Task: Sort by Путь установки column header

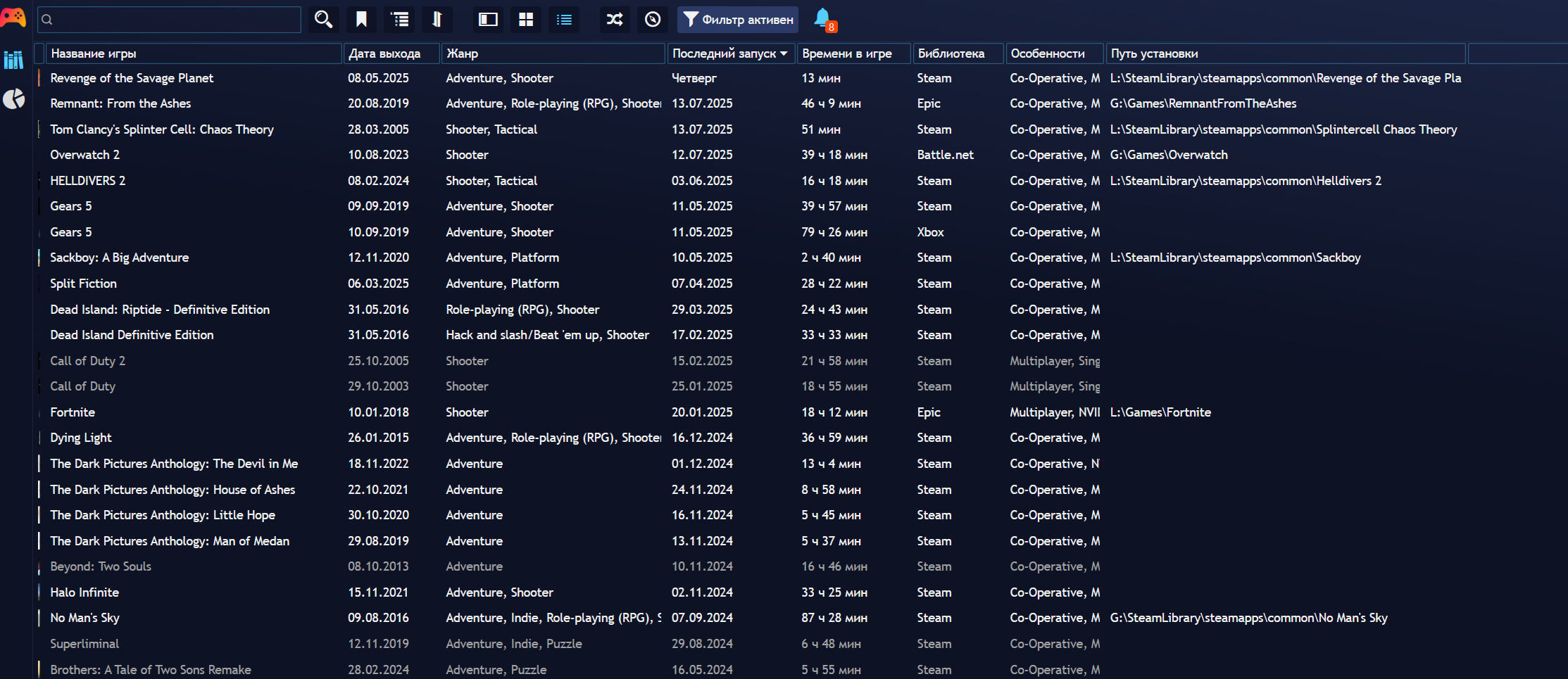Action: [1286, 53]
